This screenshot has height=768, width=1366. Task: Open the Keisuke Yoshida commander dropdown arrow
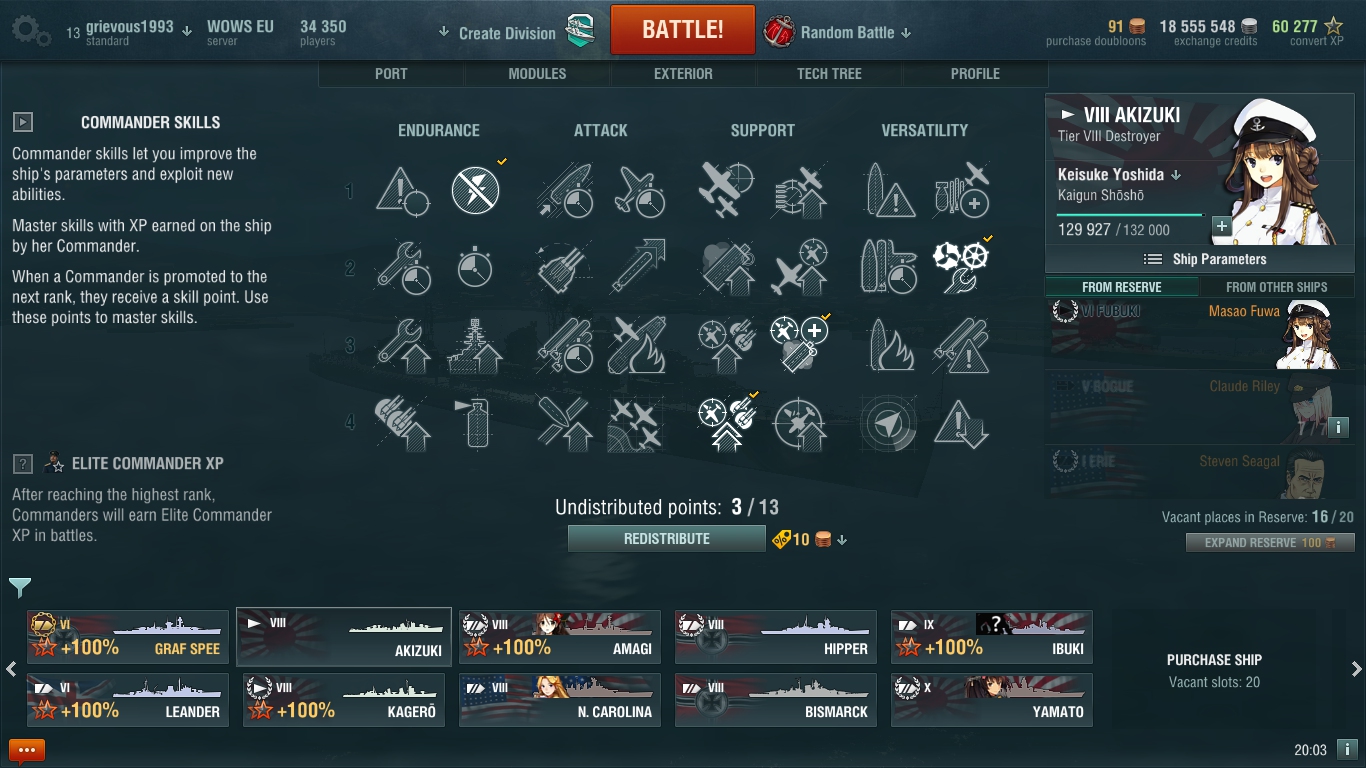[x=1176, y=175]
